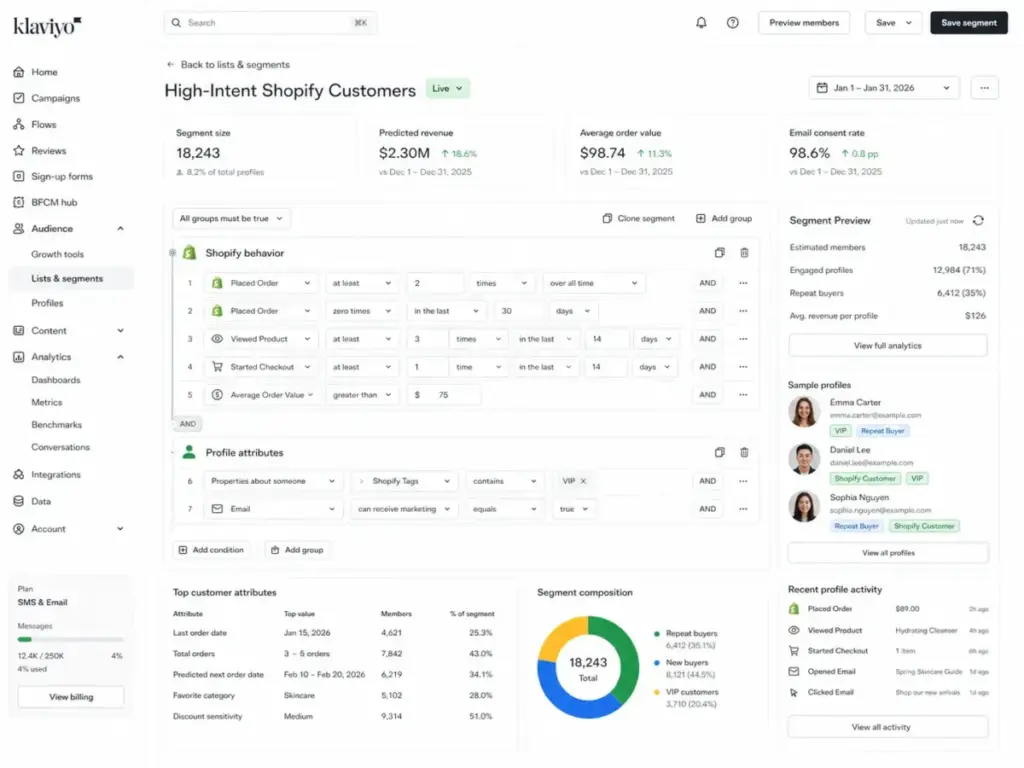The image size is (1024, 768).
Task: Click the Data database icon
Action: (19, 502)
